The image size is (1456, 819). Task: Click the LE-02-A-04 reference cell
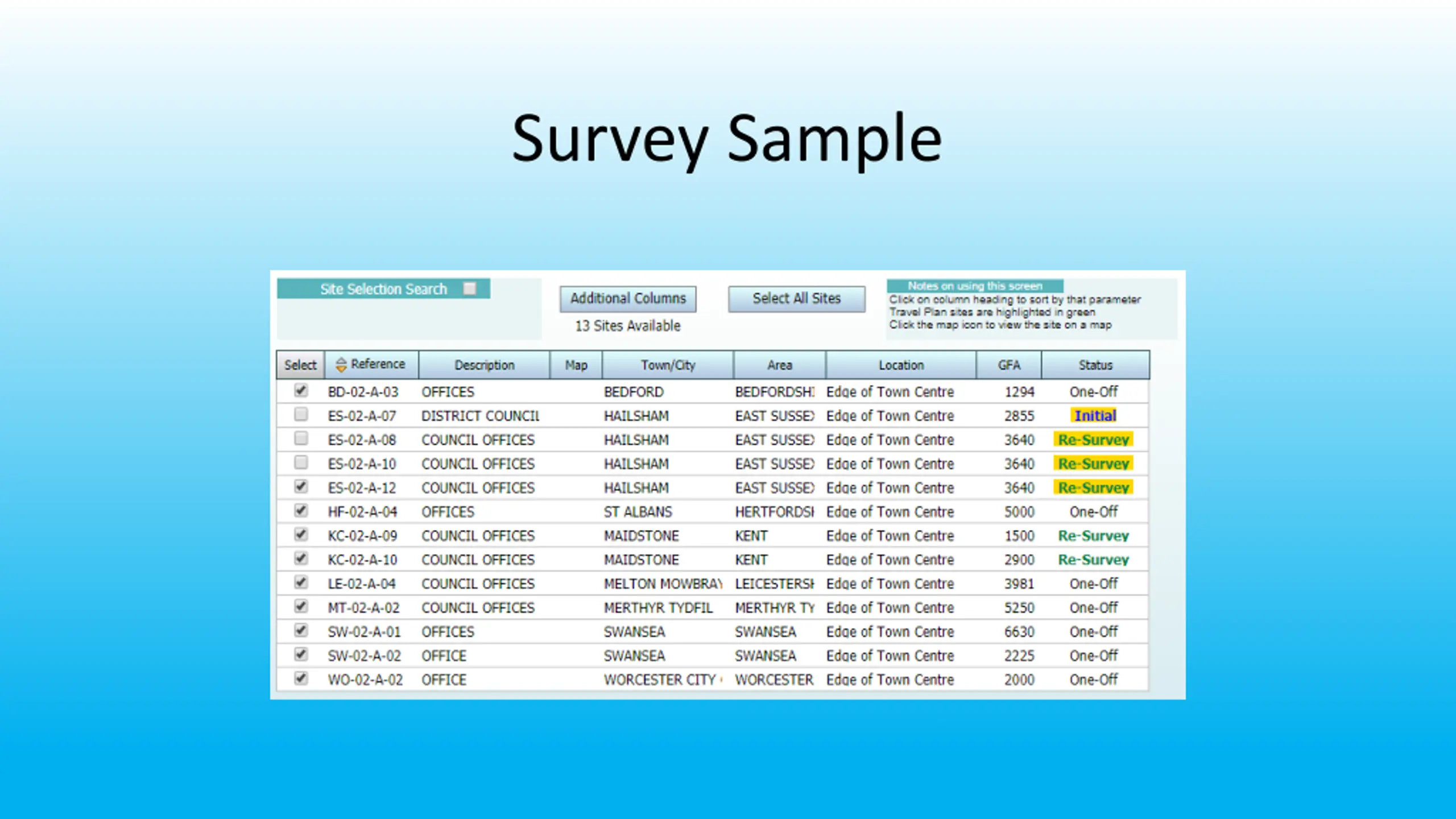362,584
